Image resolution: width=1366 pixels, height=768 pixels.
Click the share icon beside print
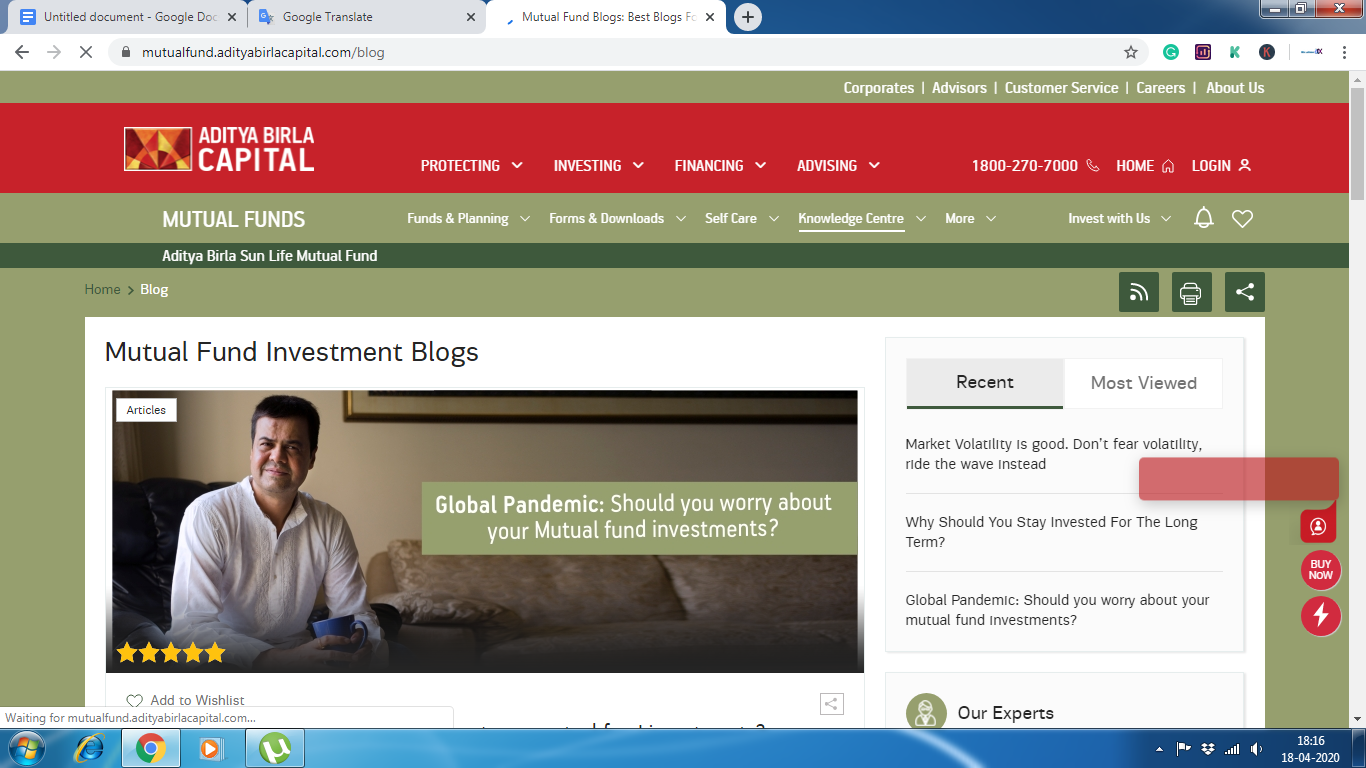[1244, 292]
